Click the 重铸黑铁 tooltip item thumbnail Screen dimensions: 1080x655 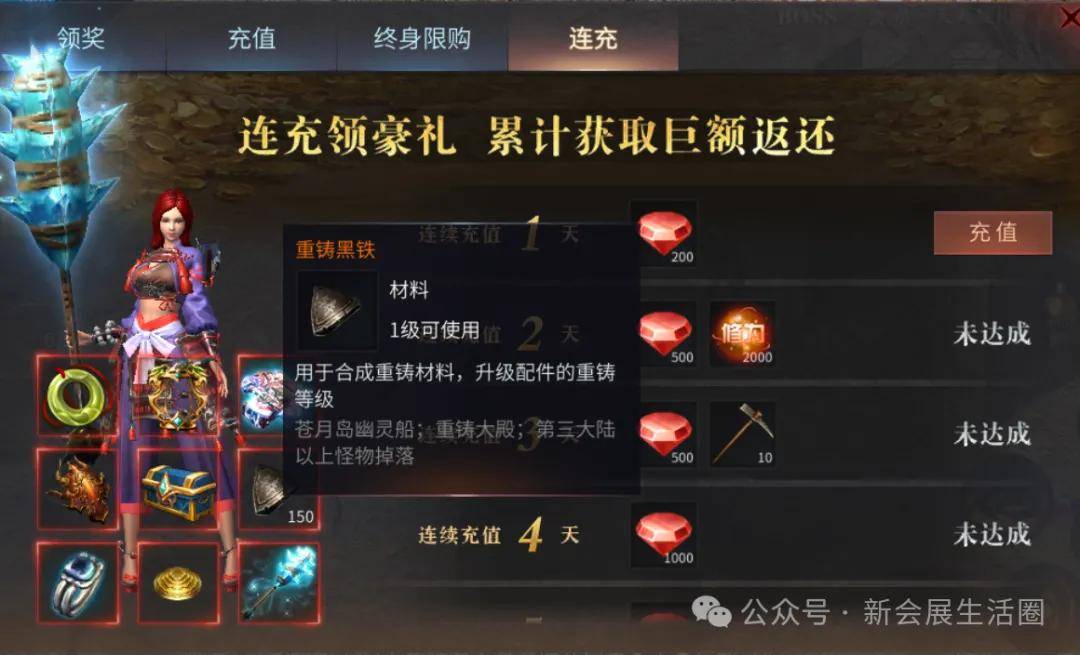[x=337, y=310]
